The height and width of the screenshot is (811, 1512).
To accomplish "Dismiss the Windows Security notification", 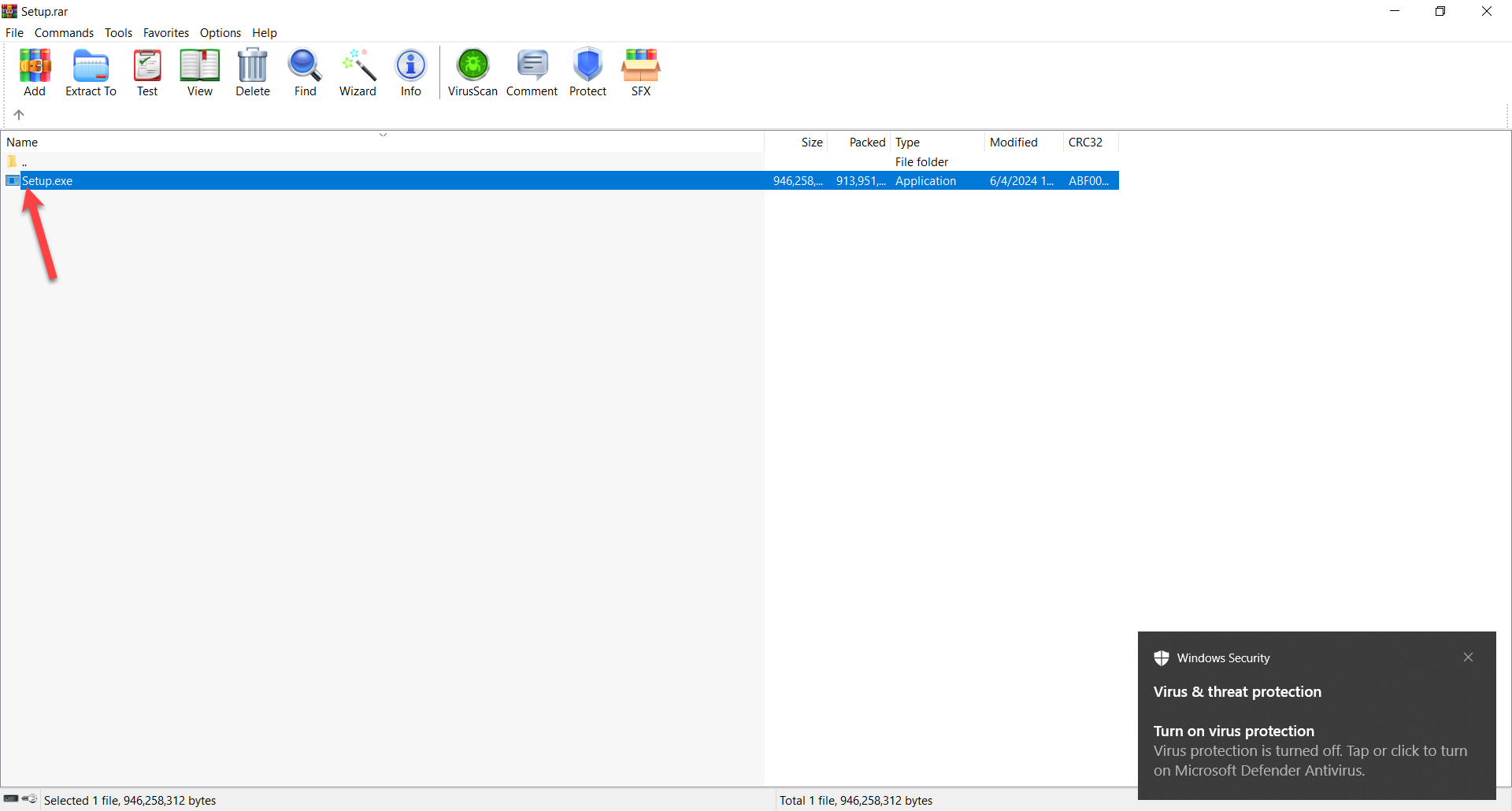I will pos(1468,657).
